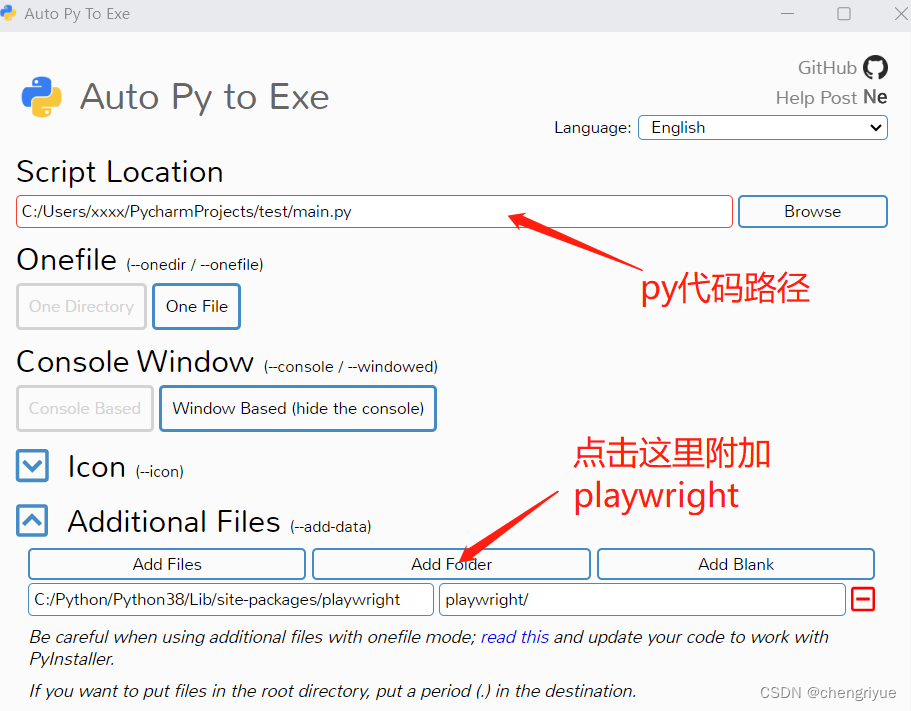Click Browse to choose the script

[x=812, y=211]
